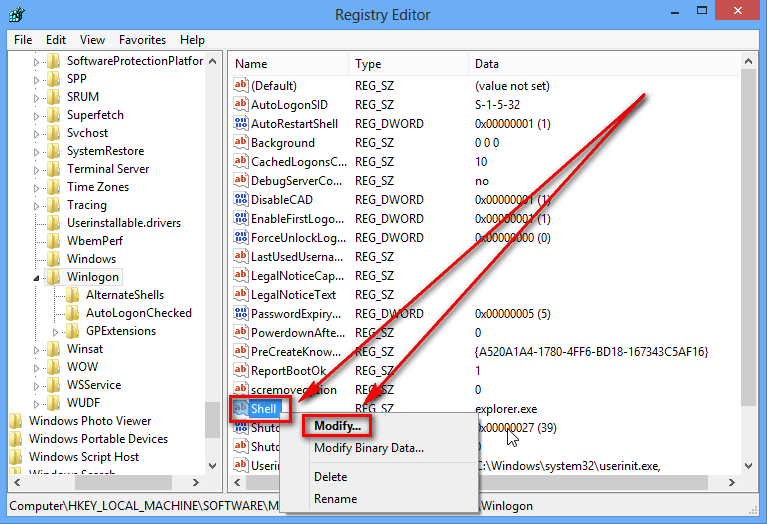Click the string icon next to AutoLogonSID
This screenshot has width=767, height=524.
240,104
